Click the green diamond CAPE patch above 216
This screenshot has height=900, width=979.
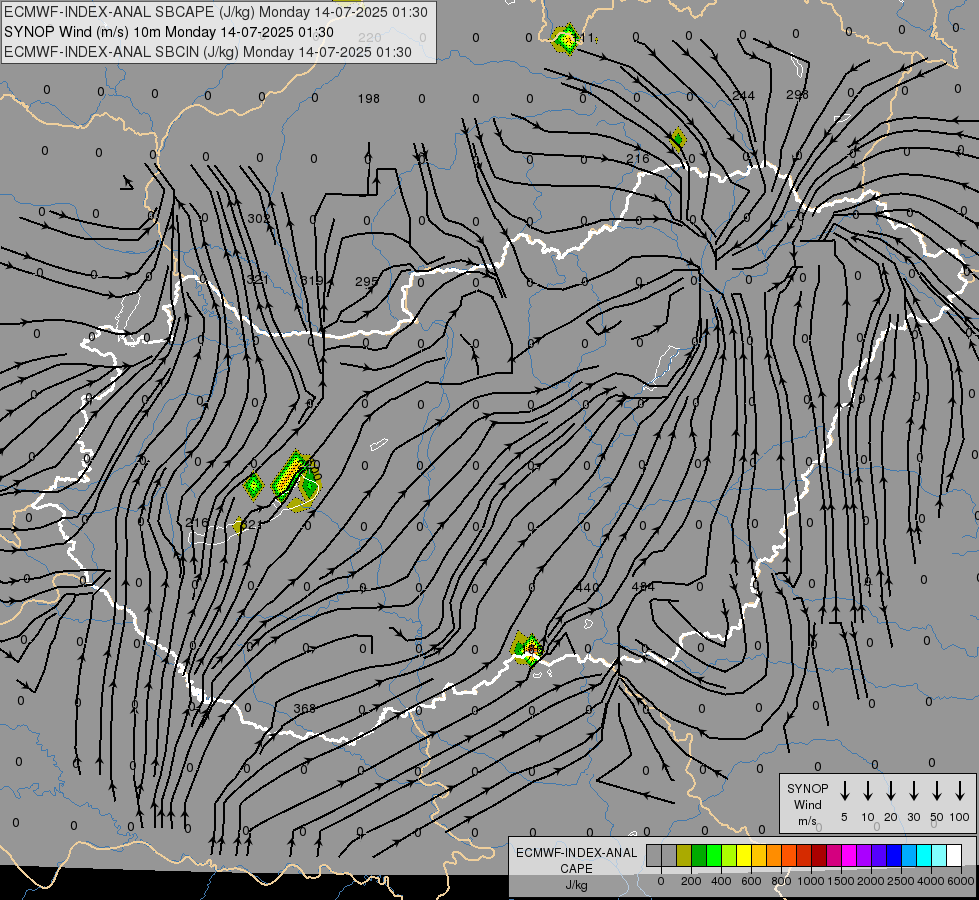(x=678, y=139)
